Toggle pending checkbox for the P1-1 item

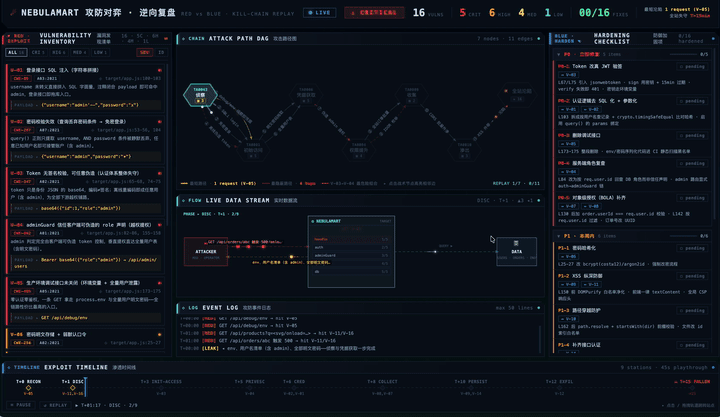click(692, 248)
